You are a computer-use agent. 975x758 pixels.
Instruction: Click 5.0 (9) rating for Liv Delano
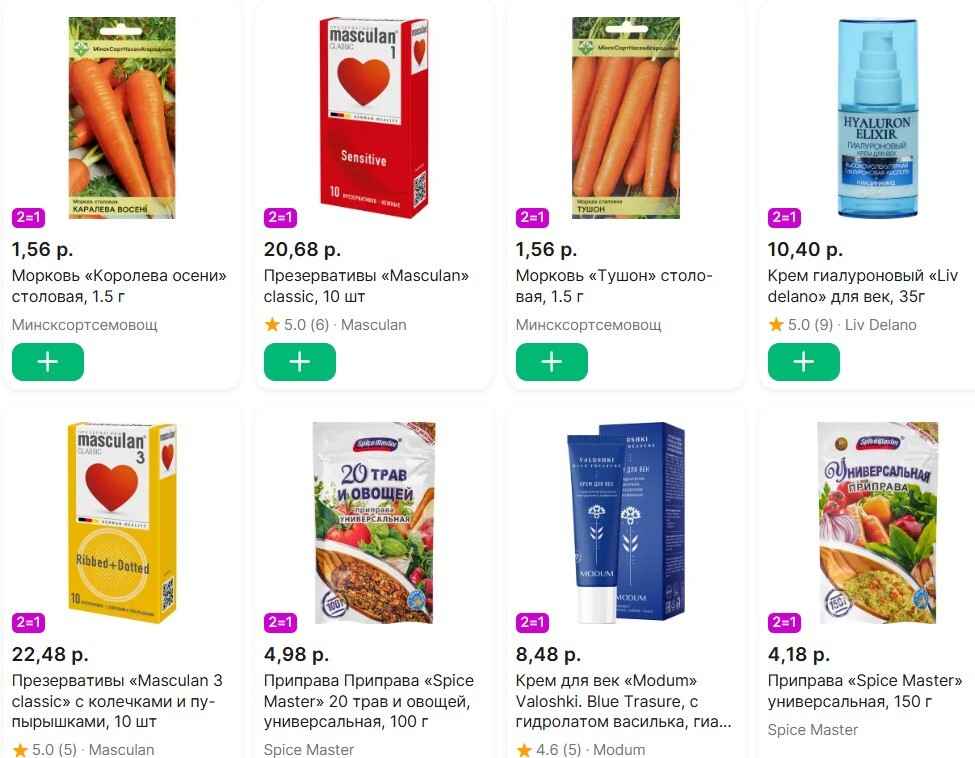[x=802, y=325]
